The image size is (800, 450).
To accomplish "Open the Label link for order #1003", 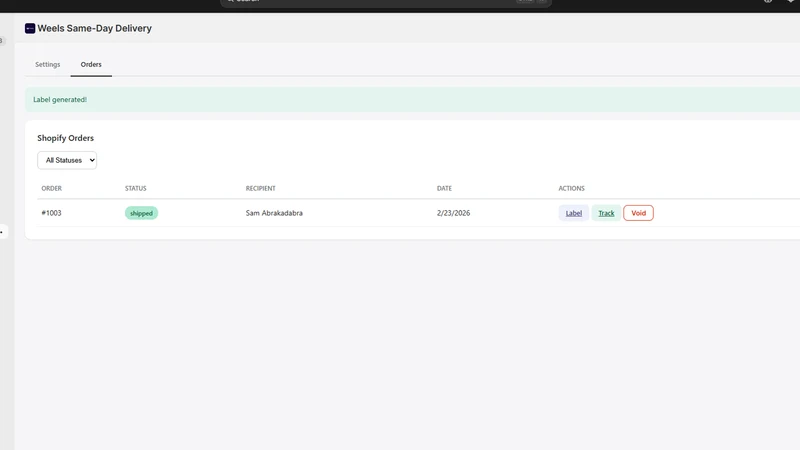I will [x=573, y=213].
